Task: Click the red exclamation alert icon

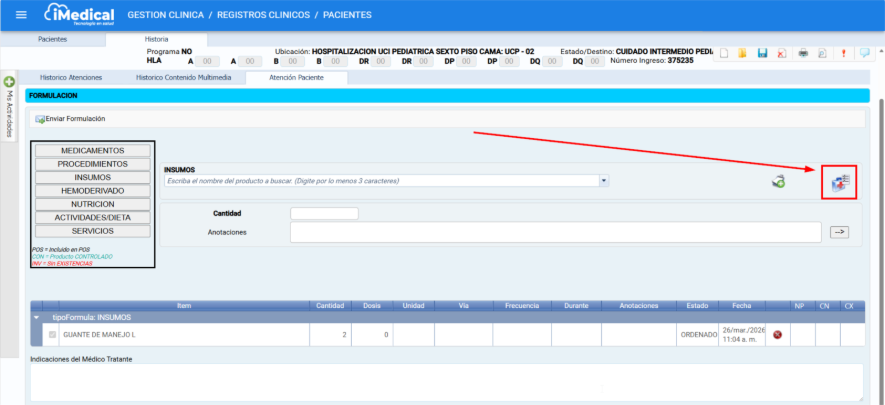Action: pyautogui.click(x=844, y=53)
